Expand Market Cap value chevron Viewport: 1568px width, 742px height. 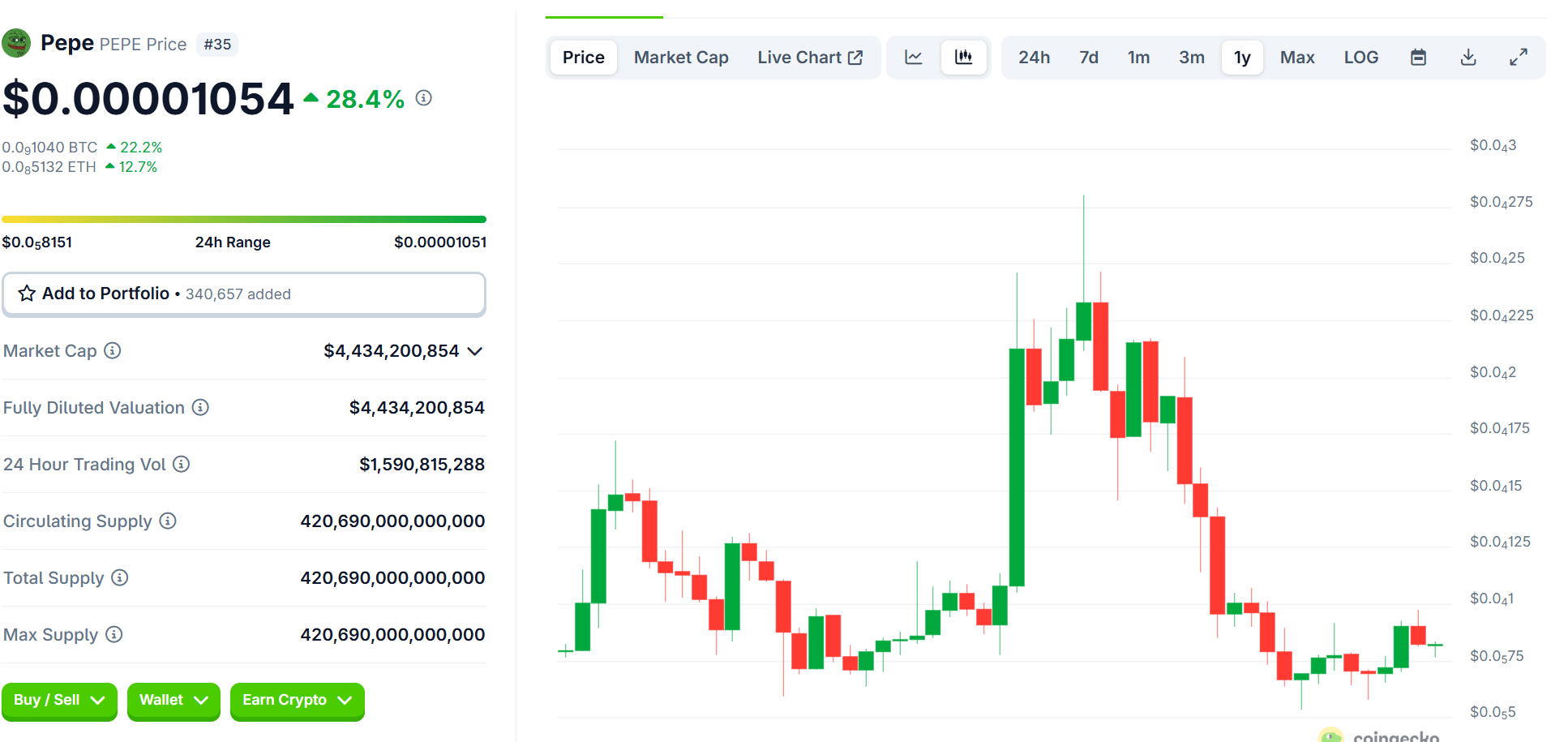coord(475,351)
